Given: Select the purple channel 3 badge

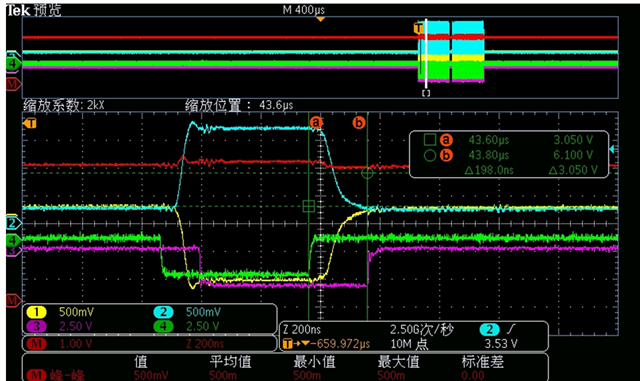Looking at the screenshot, I should [x=36, y=326].
